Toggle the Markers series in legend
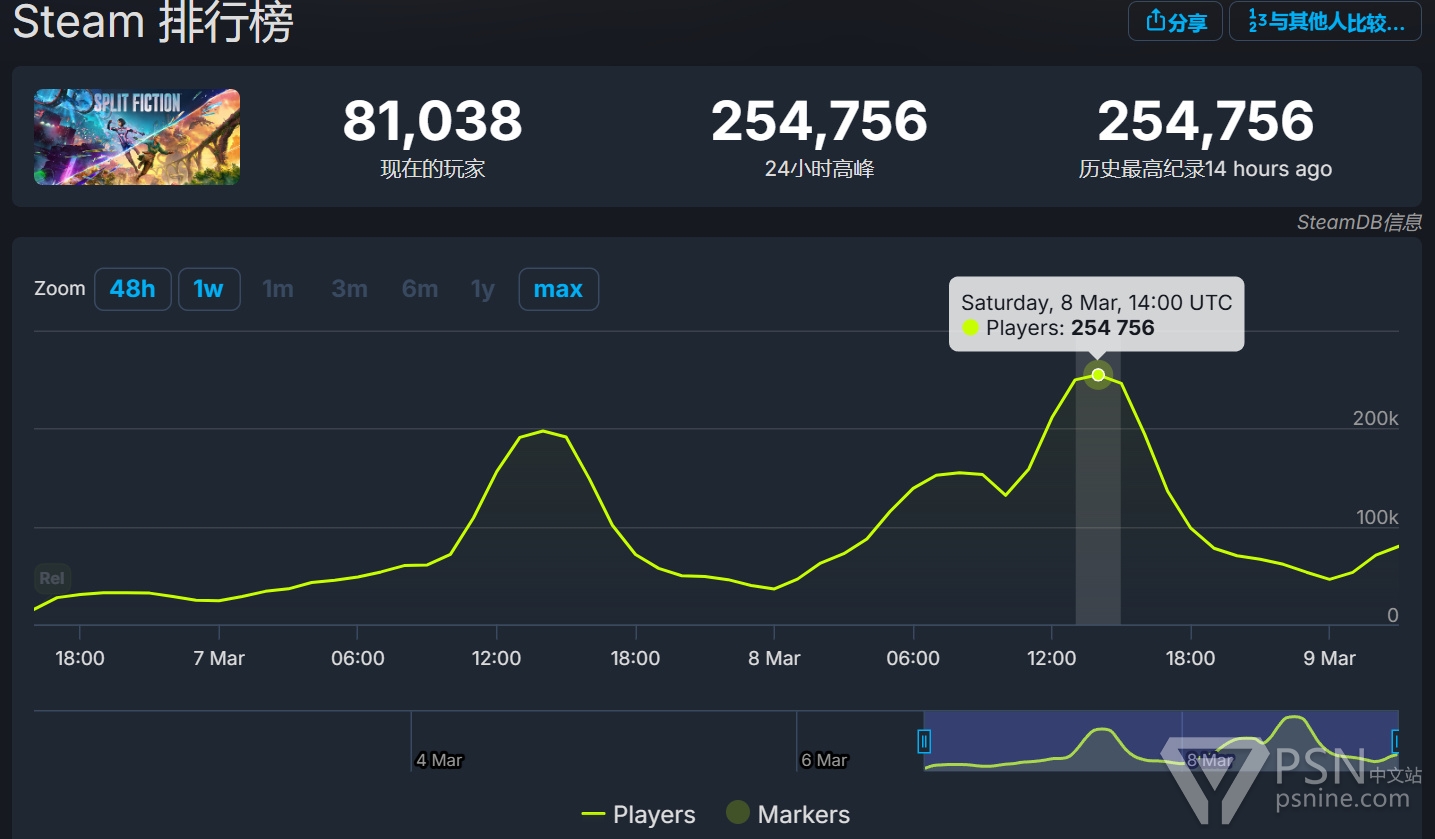1435x839 pixels. 788,814
